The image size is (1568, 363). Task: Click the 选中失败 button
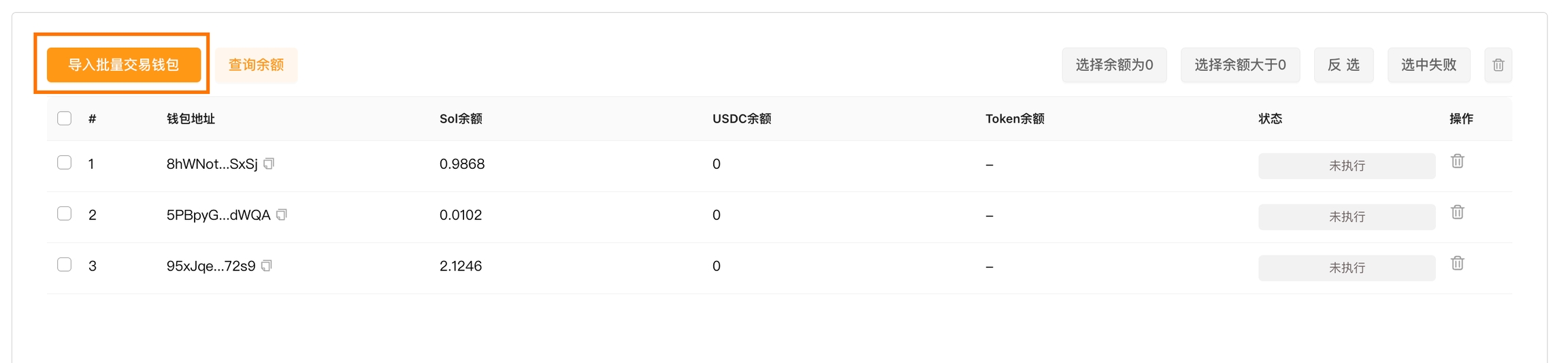(x=1428, y=65)
